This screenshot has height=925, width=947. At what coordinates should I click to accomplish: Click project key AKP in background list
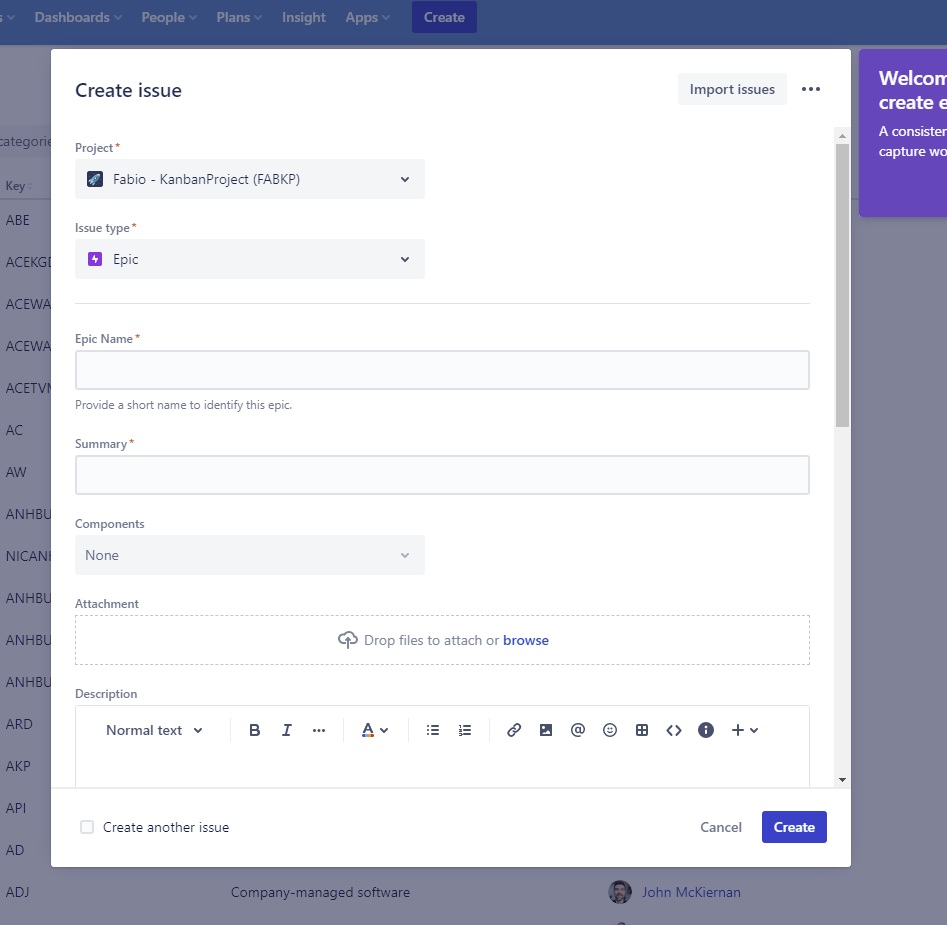(18, 766)
